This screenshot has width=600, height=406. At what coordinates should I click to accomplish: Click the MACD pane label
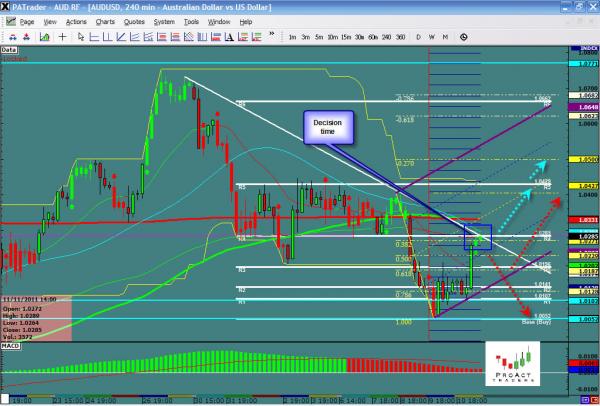pos(10,346)
